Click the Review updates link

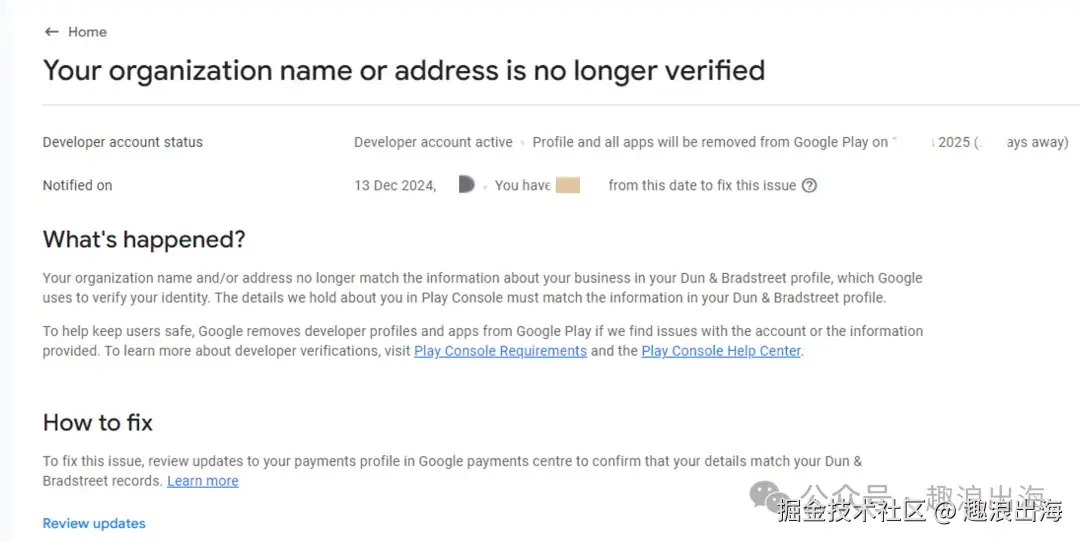pos(94,523)
